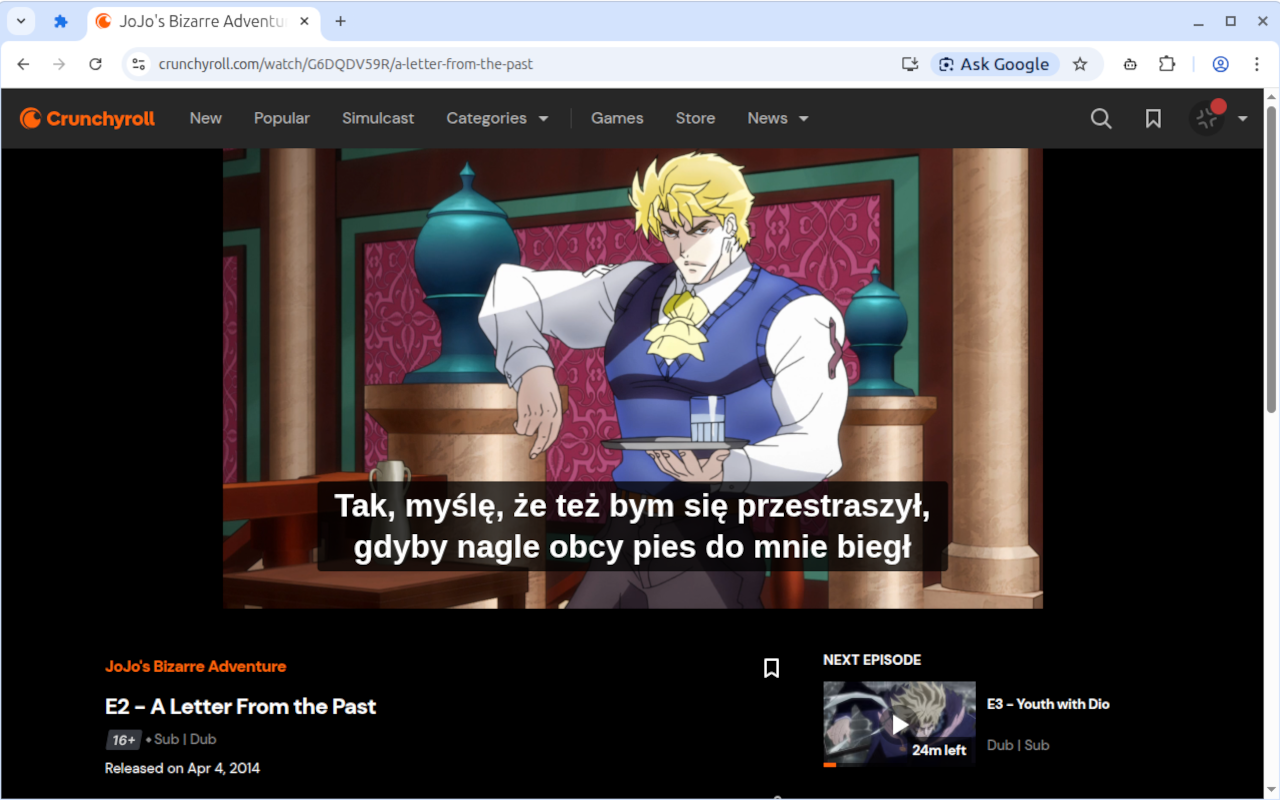Open the Store menu item
Image resolution: width=1280 pixels, height=800 pixels.
[x=695, y=118]
